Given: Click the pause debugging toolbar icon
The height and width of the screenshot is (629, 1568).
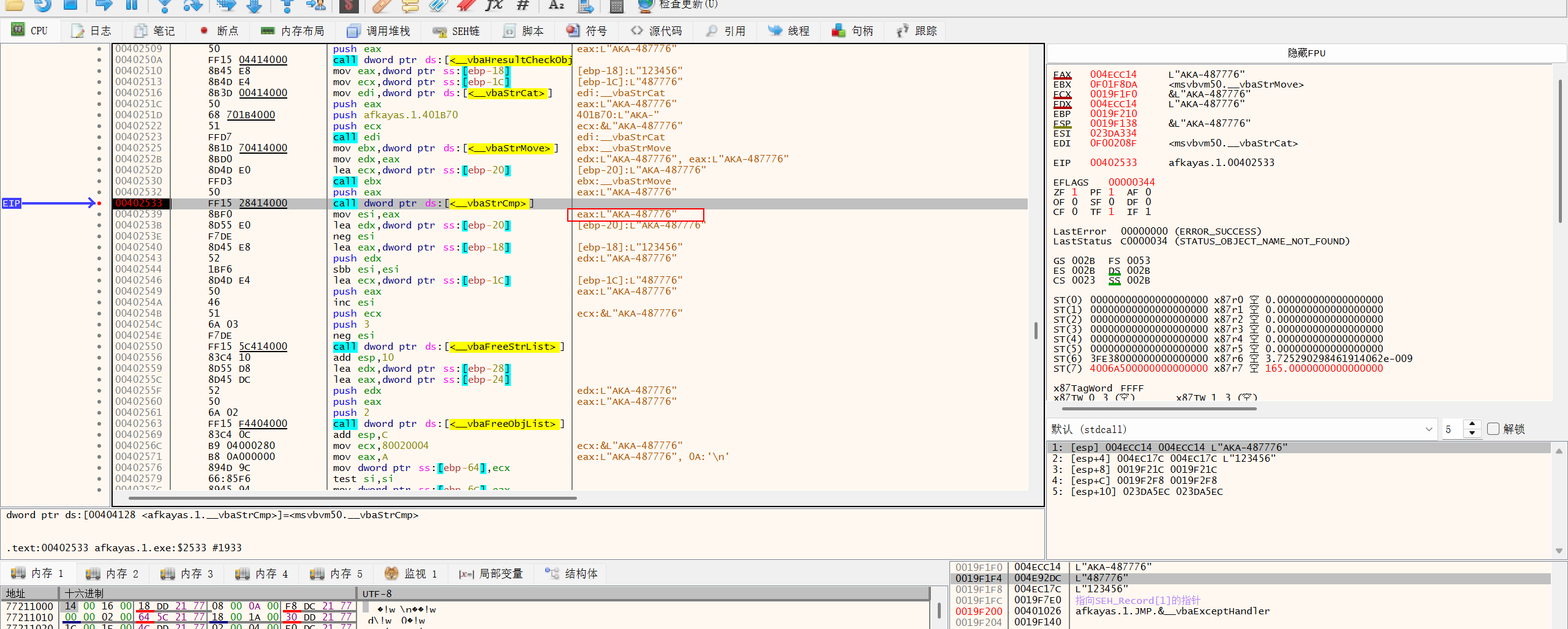Looking at the screenshot, I should point(131,6).
